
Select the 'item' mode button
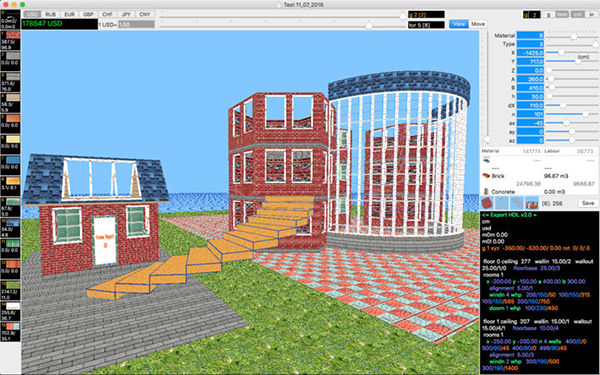(562, 14)
